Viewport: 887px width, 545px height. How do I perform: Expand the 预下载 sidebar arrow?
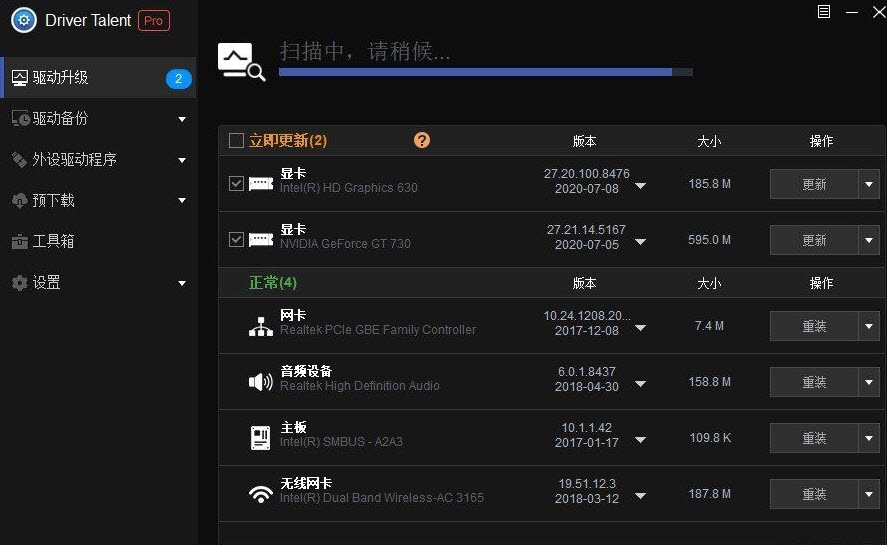pyautogui.click(x=182, y=200)
